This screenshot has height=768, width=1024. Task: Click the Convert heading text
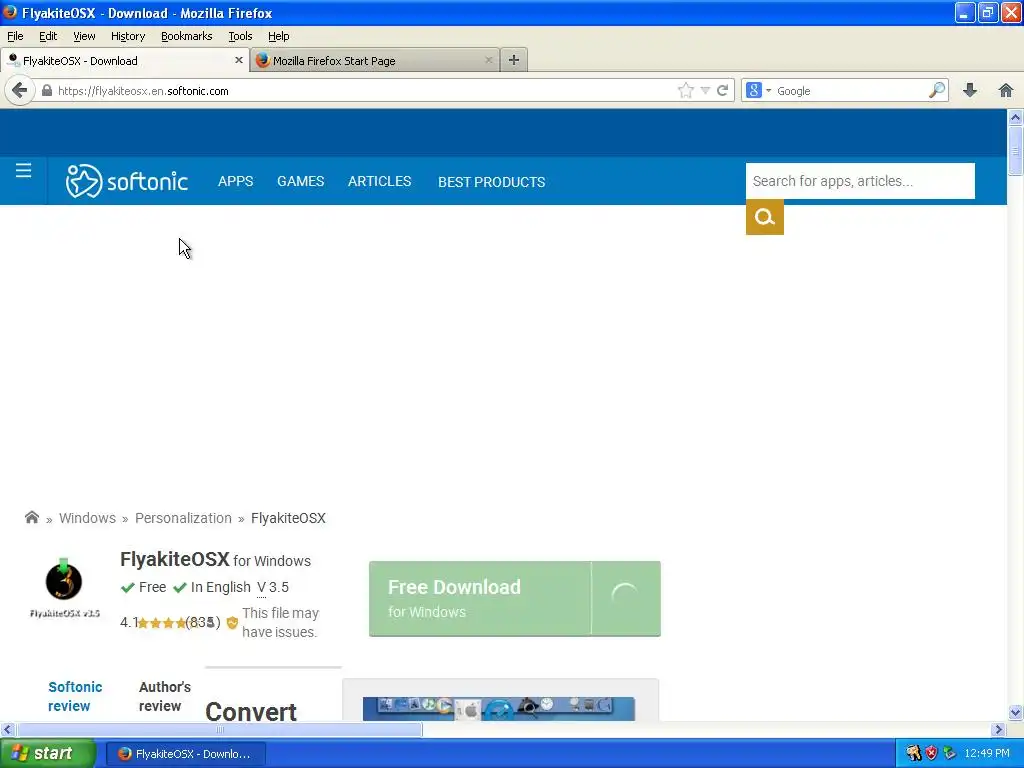pos(251,711)
